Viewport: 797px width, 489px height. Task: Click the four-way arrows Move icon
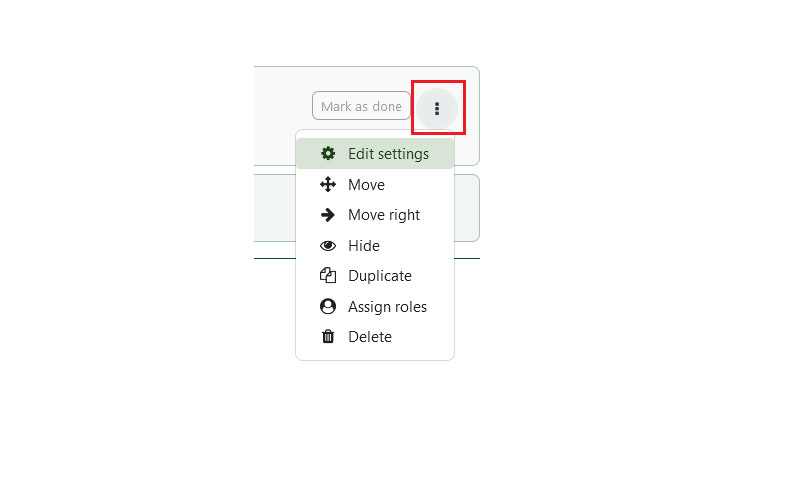328,185
